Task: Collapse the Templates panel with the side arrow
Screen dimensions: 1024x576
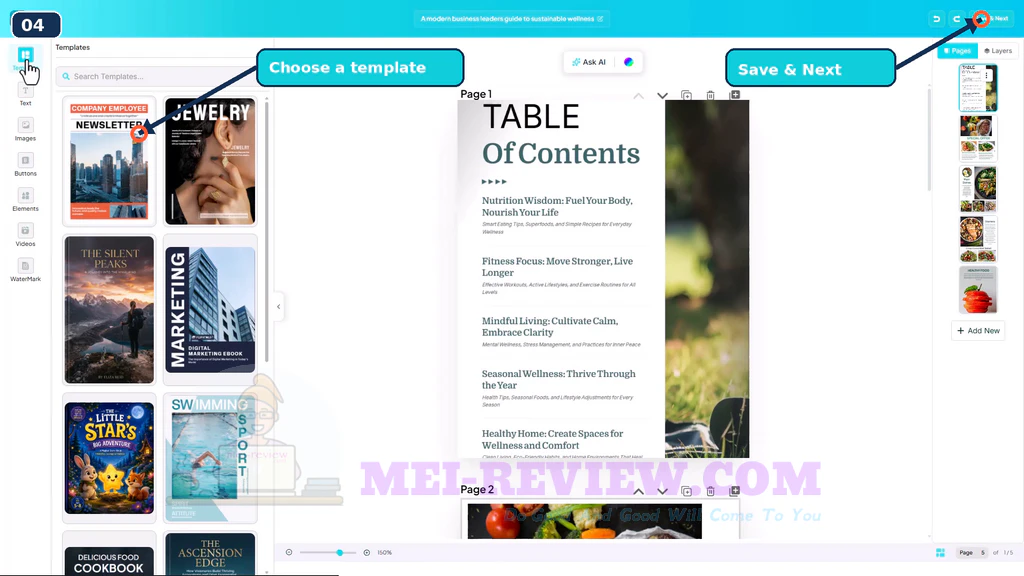Action: point(279,306)
